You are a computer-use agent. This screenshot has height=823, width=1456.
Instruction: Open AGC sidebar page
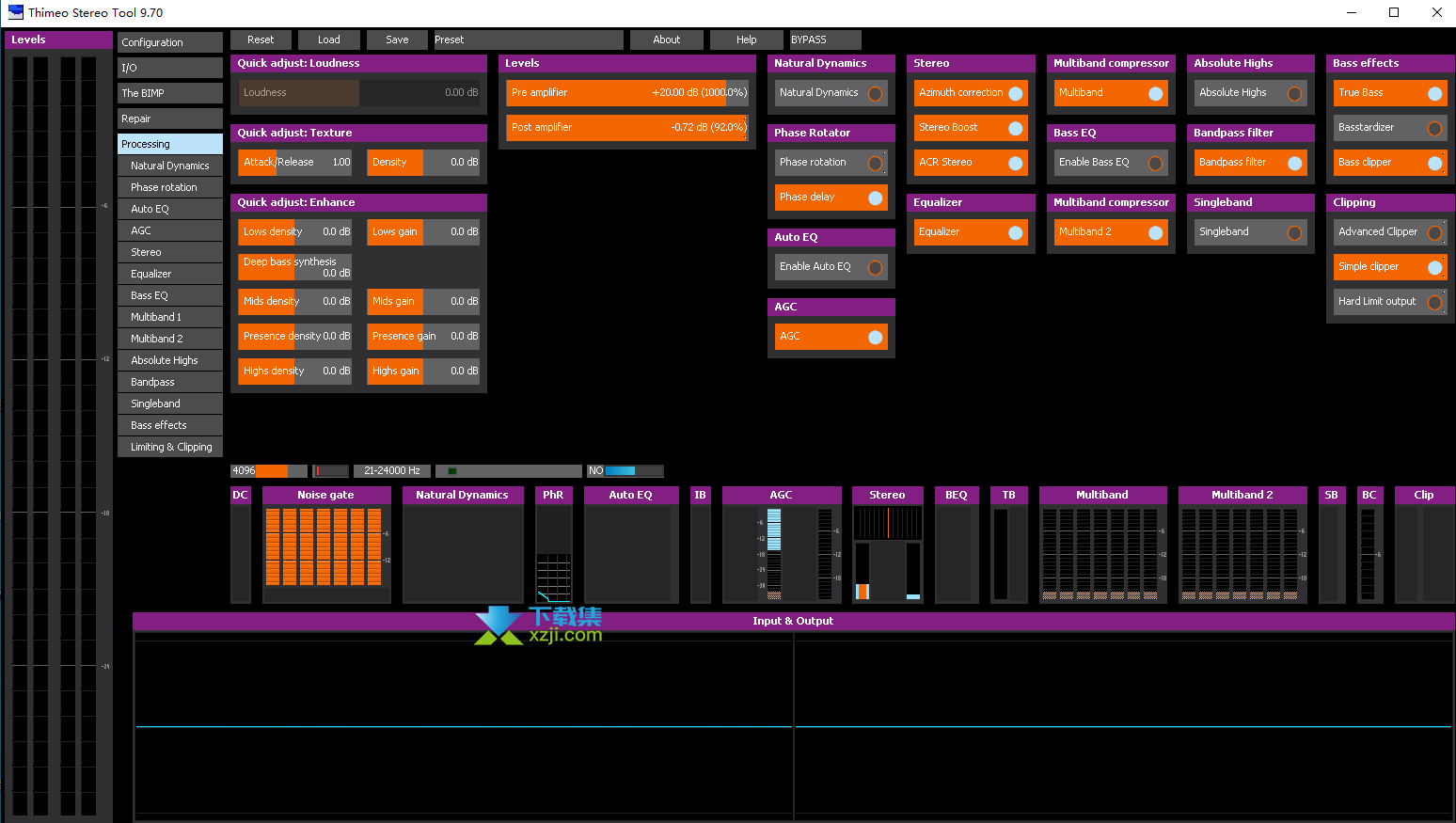(x=170, y=230)
